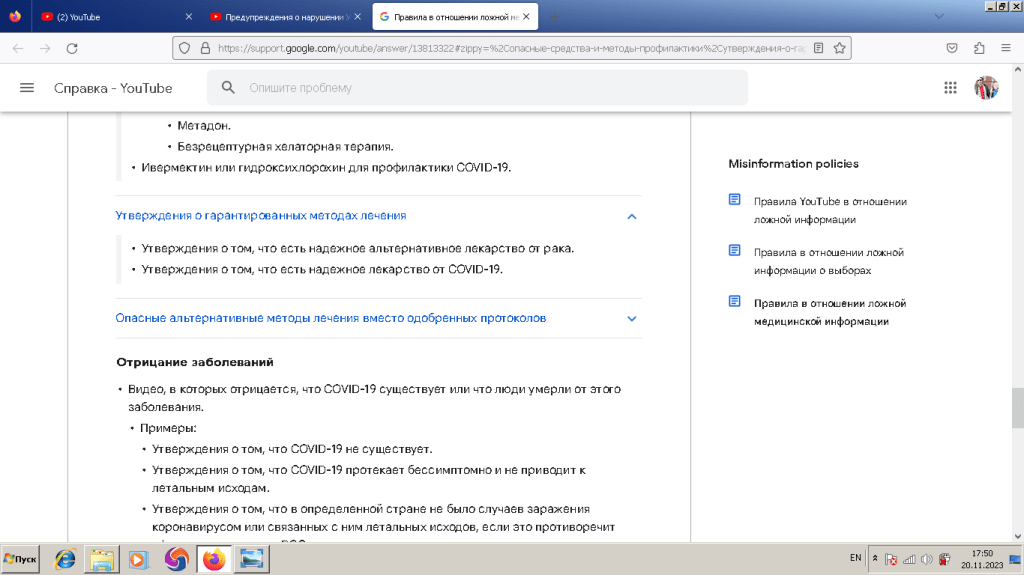Collapse the guaranteed treatment claims section chevron
Screen dimensions: 1024x575
coord(631,216)
